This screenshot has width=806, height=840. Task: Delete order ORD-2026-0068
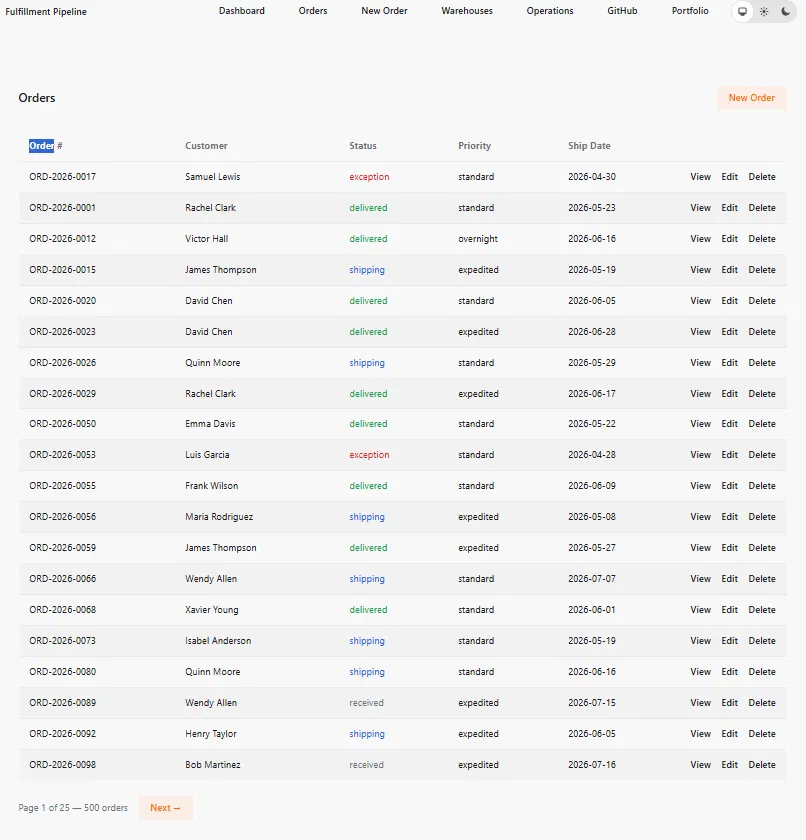click(x=762, y=610)
